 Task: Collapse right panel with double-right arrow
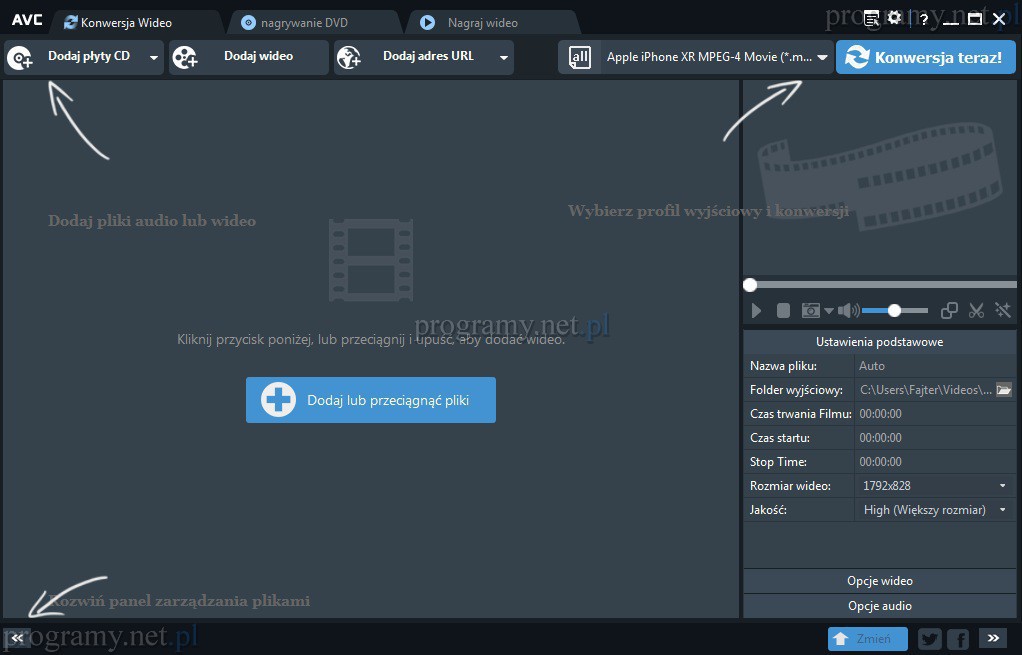(992, 638)
